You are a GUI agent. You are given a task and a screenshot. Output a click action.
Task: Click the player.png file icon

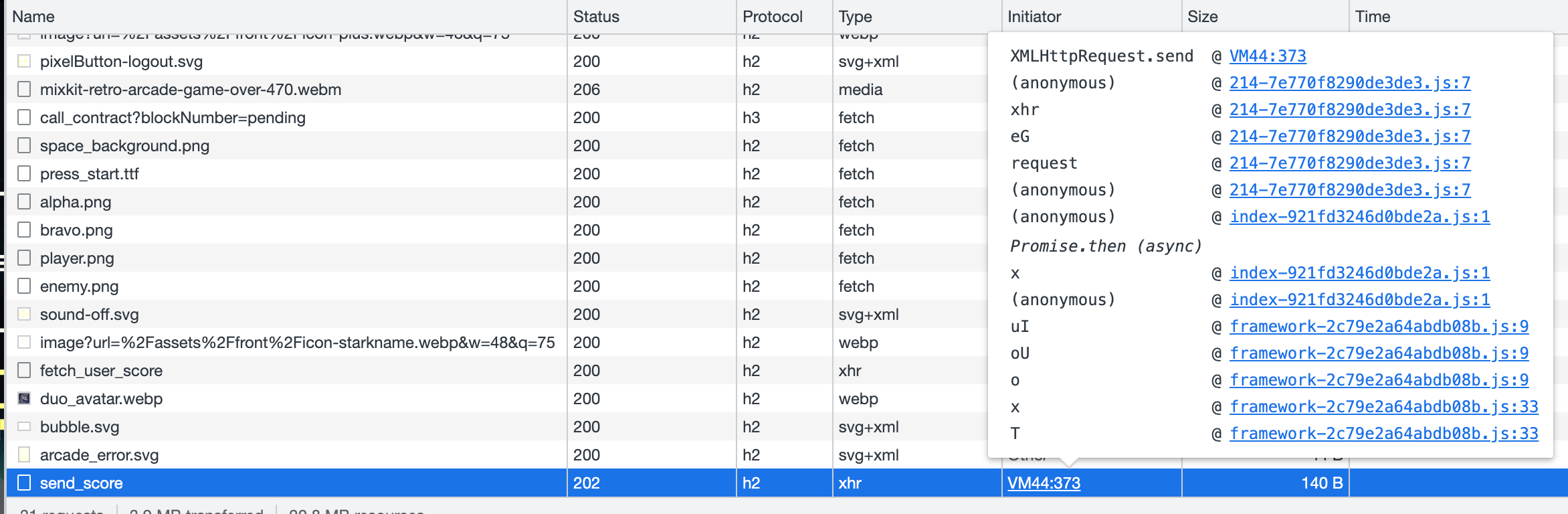24,258
